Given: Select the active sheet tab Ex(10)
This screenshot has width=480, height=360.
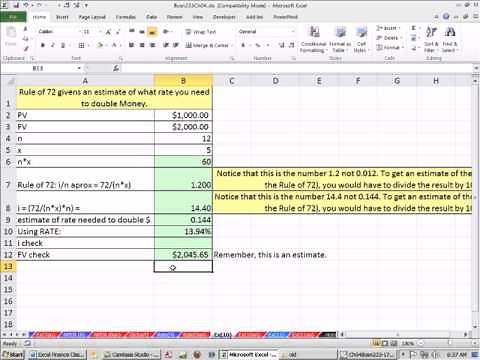Looking at the screenshot, I should click(x=223, y=334).
